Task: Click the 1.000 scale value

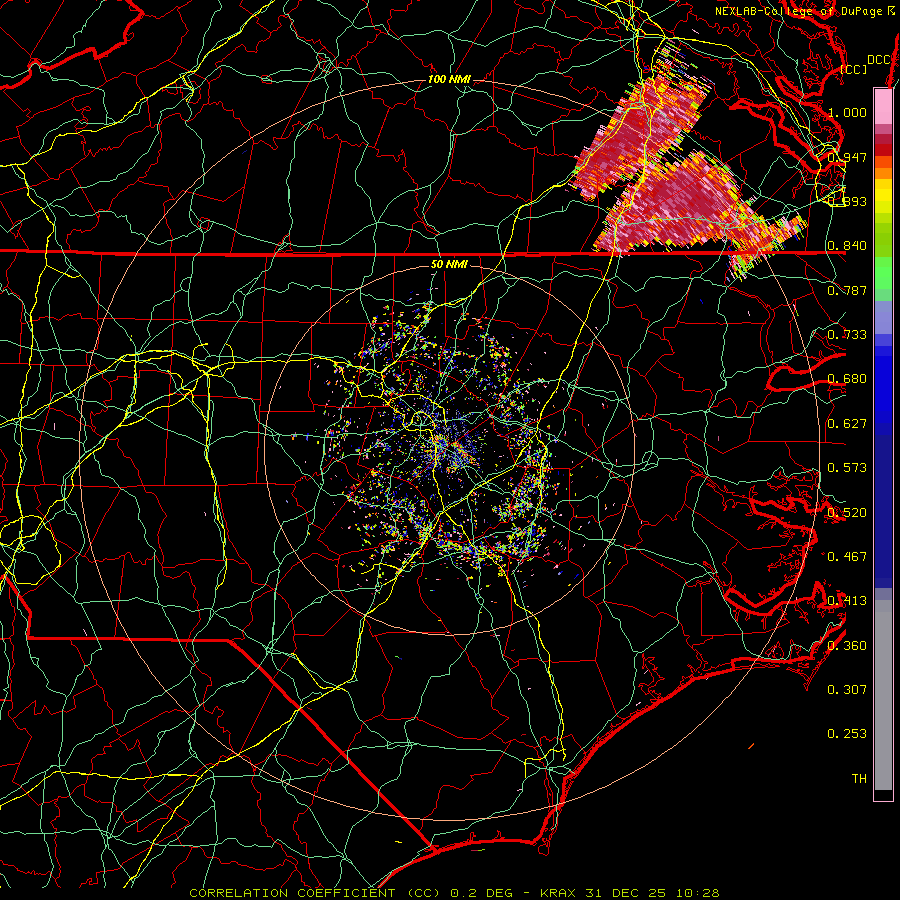Action: [847, 112]
